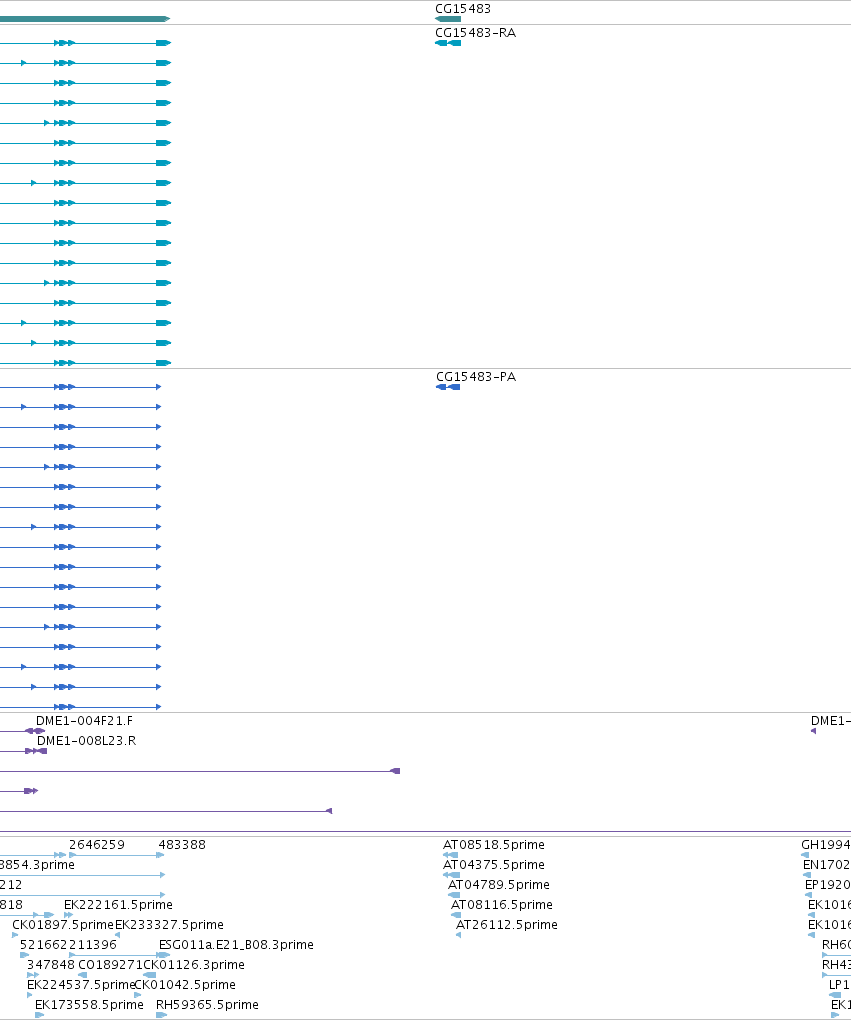Click the 483388 feature label
851x1020 pixels.
point(182,845)
